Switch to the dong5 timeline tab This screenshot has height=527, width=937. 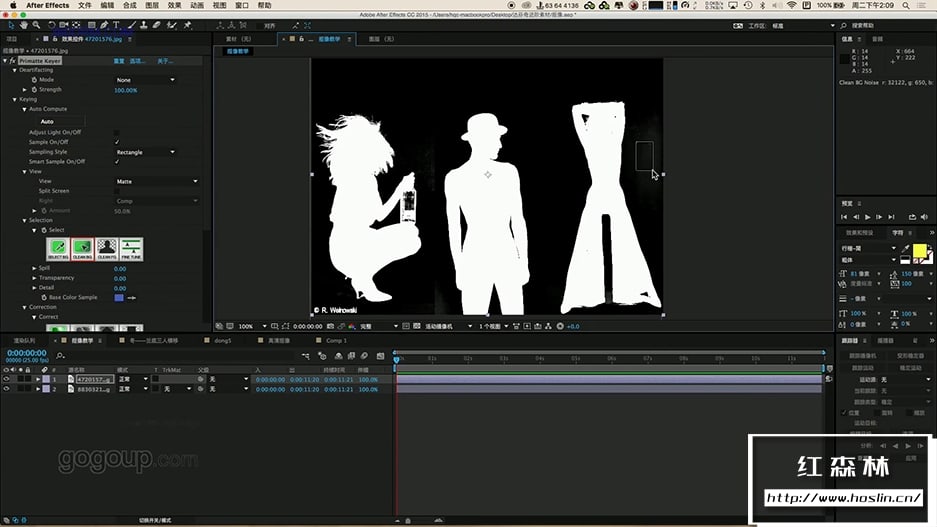pos(222,341)
